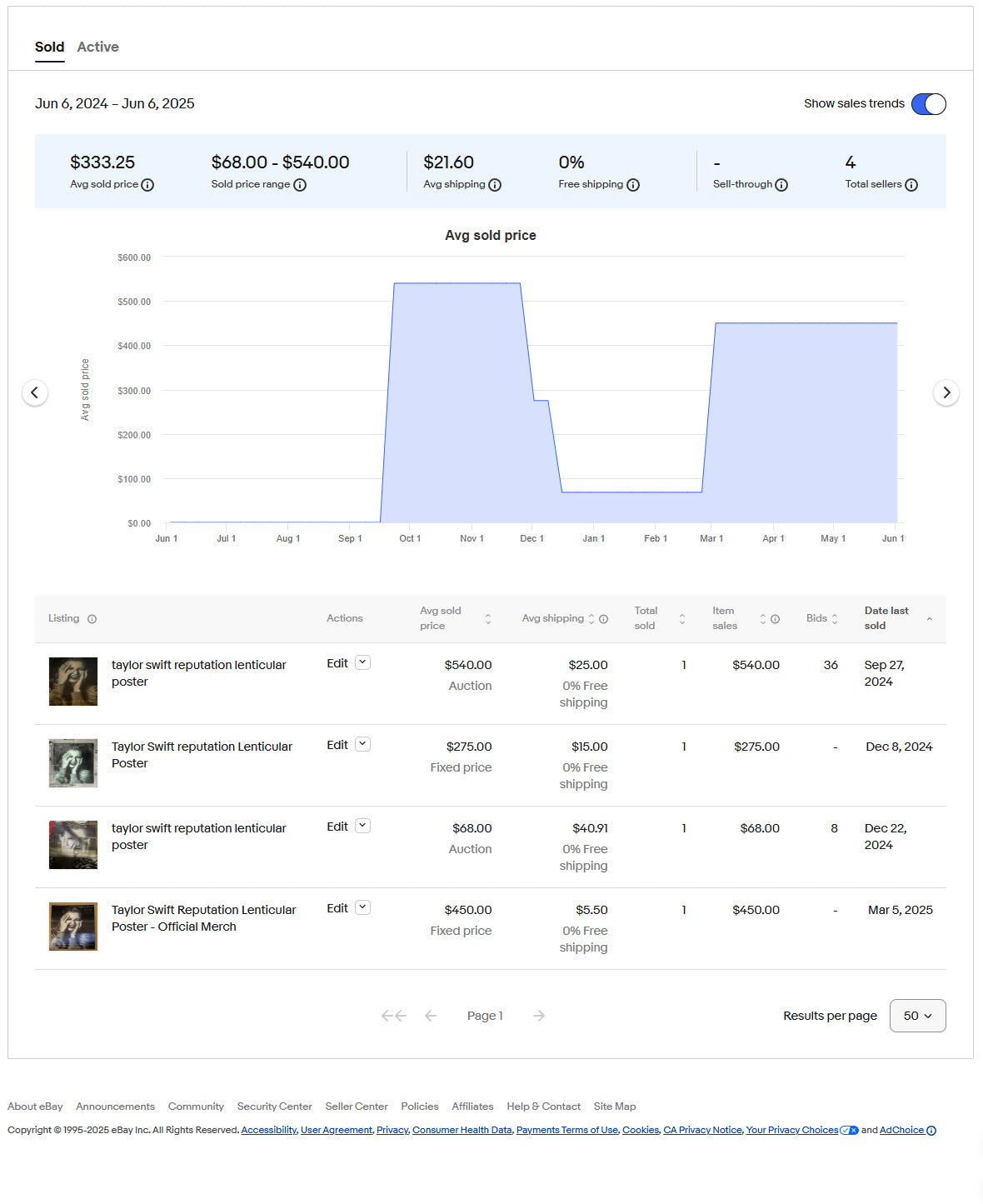Image resolution: width=983 pixels, height=1204 pixels.
Task: Go to previous chart with left arrow
Action: pyautogui.click(x=35, y=392)
